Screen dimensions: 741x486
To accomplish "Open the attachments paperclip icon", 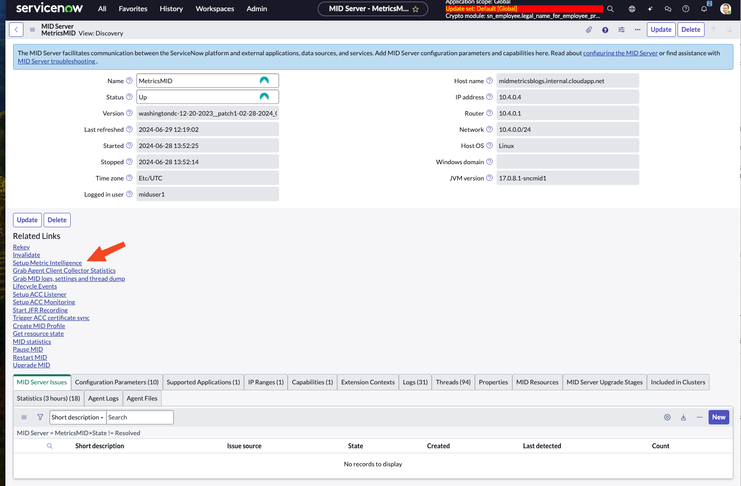I will pyautogui.click(x=589, y=29).
